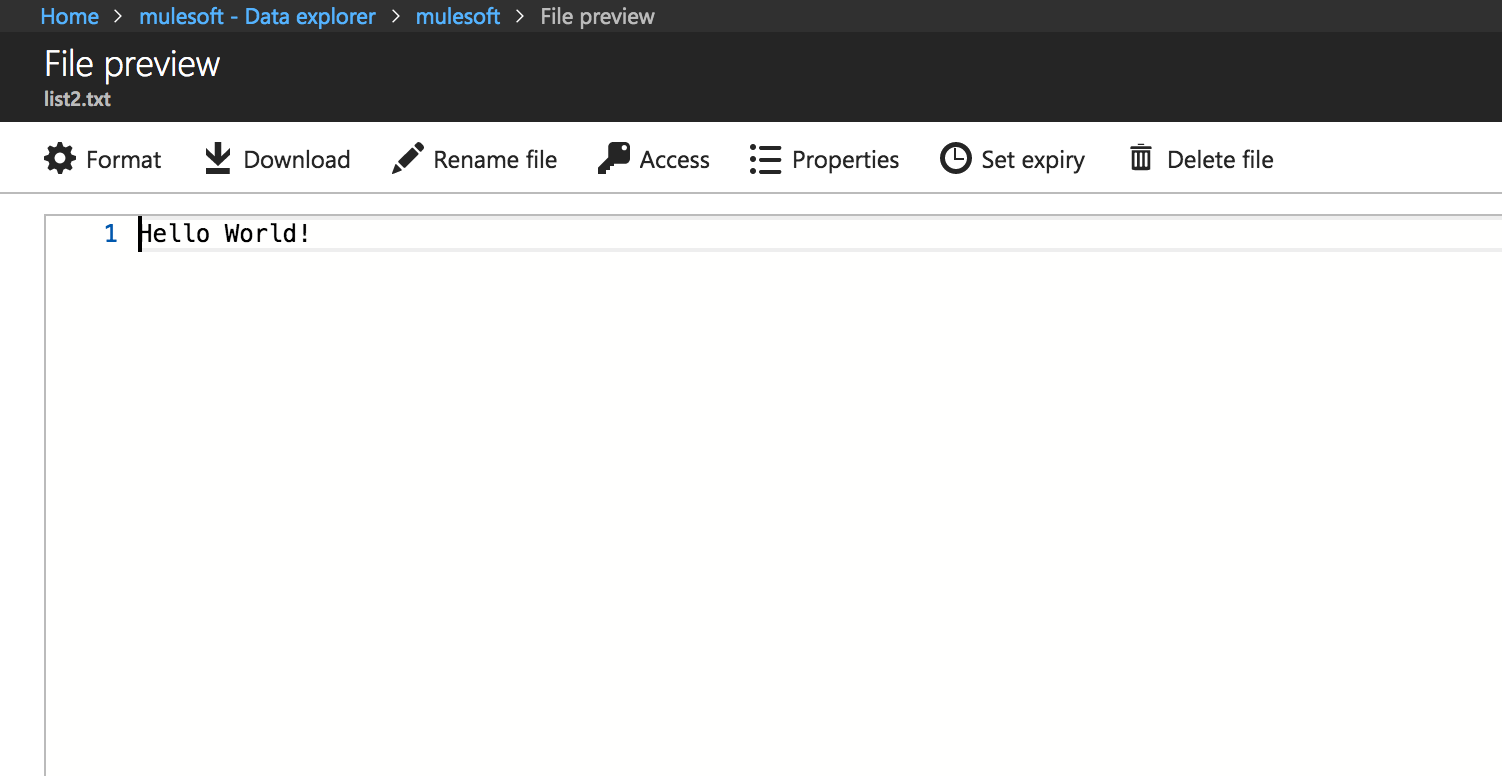Screen dimensions: 1502x776
Task: Navigate to the mulesoft breadcrumb
Action: [x=457, y=16]
